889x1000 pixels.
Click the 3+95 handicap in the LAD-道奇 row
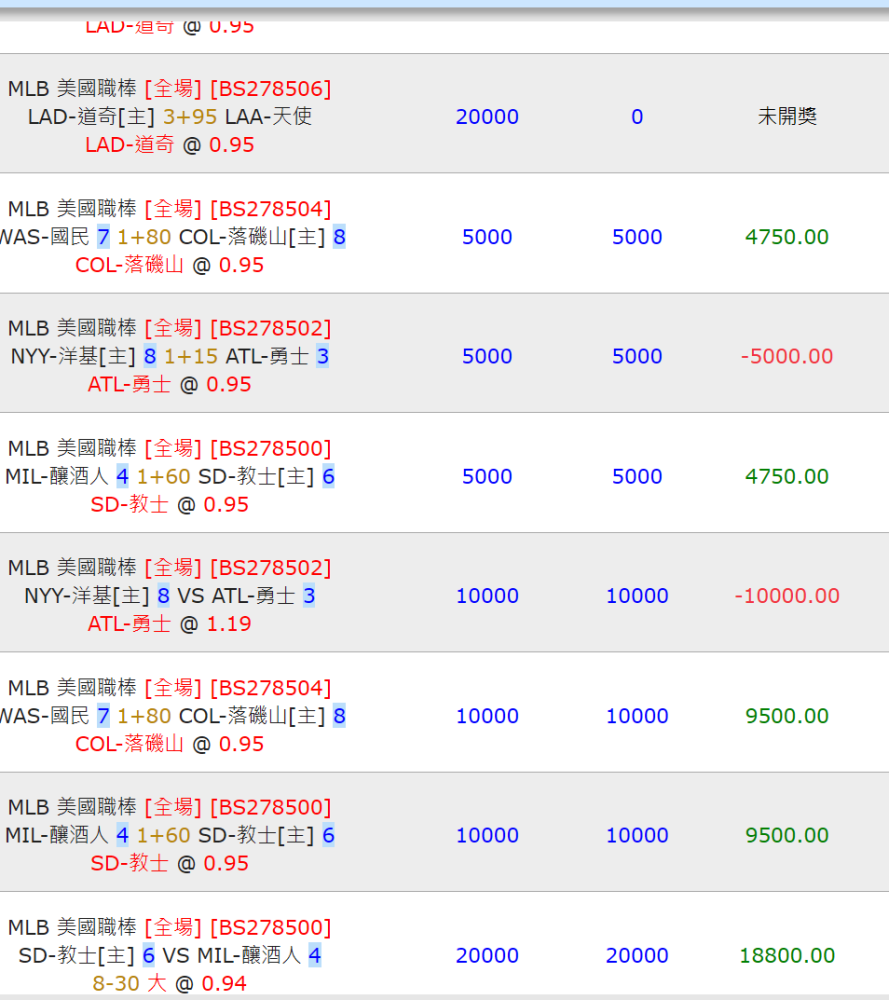pos(190,117)
